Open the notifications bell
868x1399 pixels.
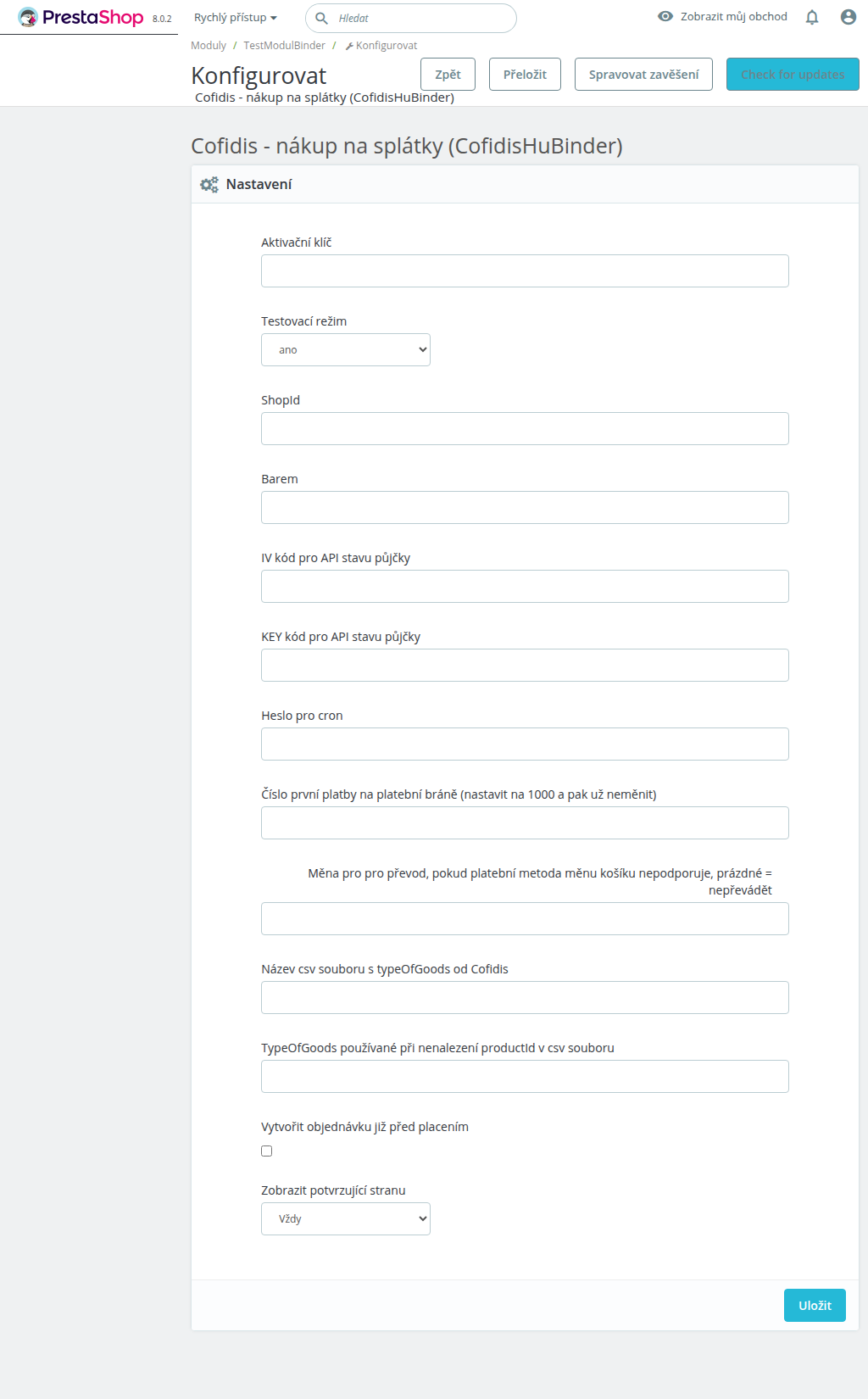(x=812, y=17)
